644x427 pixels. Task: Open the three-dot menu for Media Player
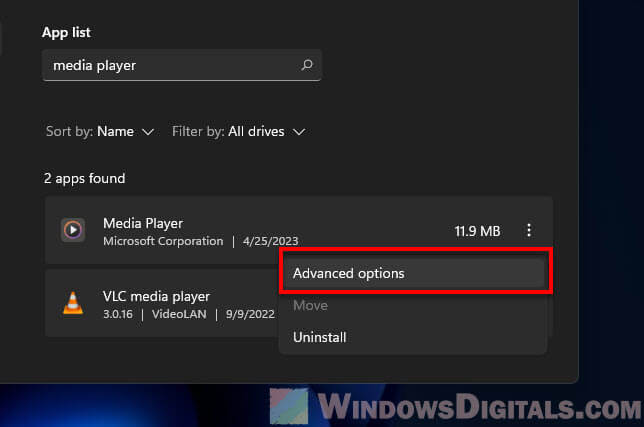tap(529, 230)
